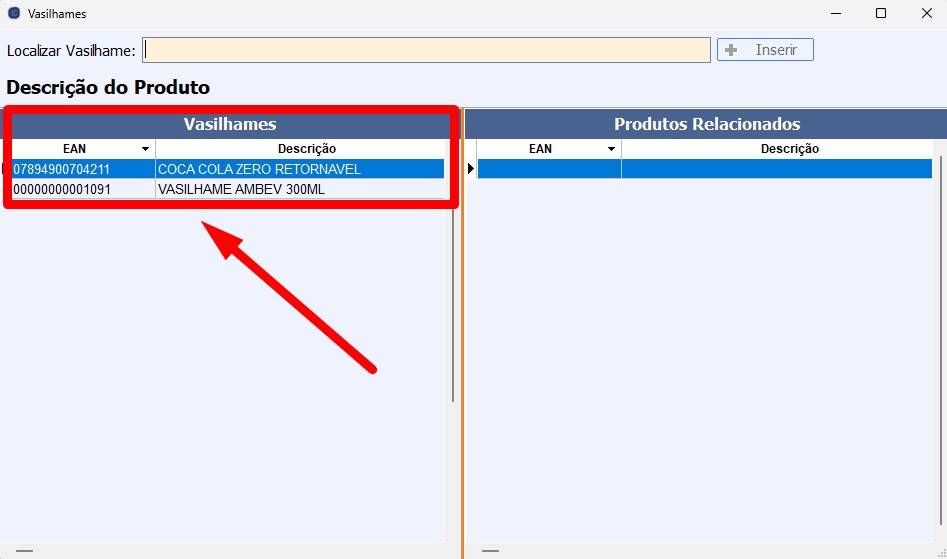The image size is (947, 559).
Task: Open the EAN dropdown in Vasilhames
Action: 145,149
